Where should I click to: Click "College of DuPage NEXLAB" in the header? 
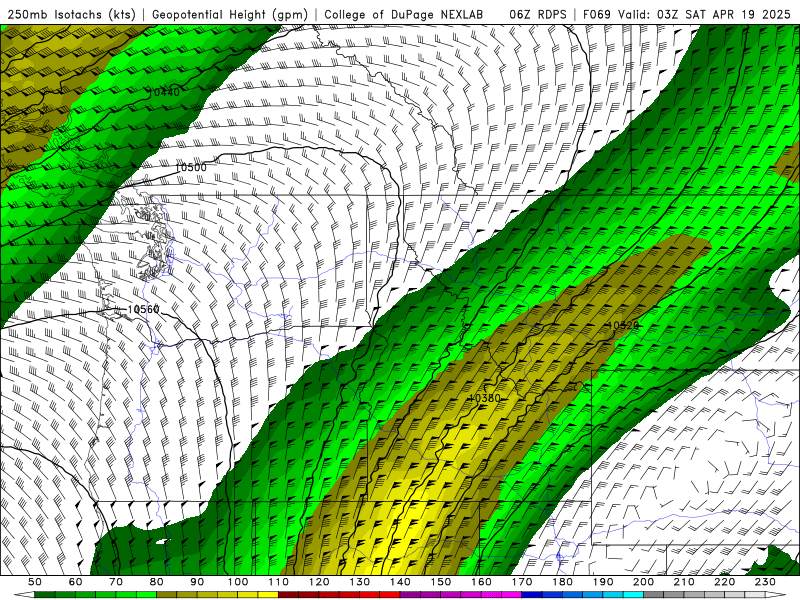click(404, 14)
